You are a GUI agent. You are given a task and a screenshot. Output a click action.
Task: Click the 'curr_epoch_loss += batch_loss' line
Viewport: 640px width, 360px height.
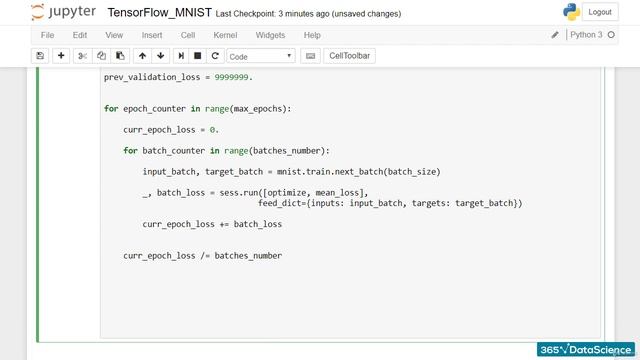click(212, 224)
